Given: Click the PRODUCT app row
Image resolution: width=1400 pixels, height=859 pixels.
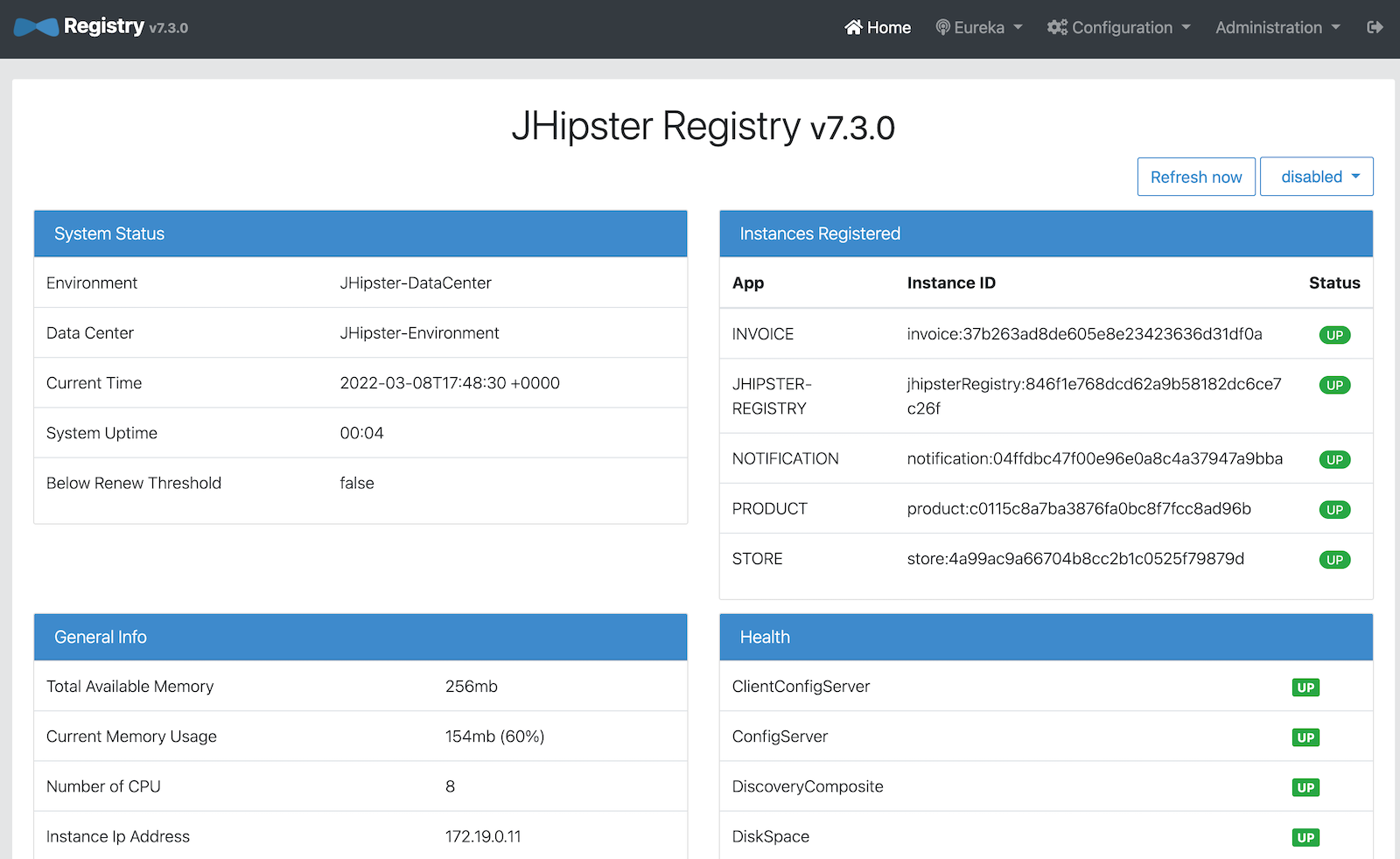Looking at the screenshot, I should click(770, 509).
